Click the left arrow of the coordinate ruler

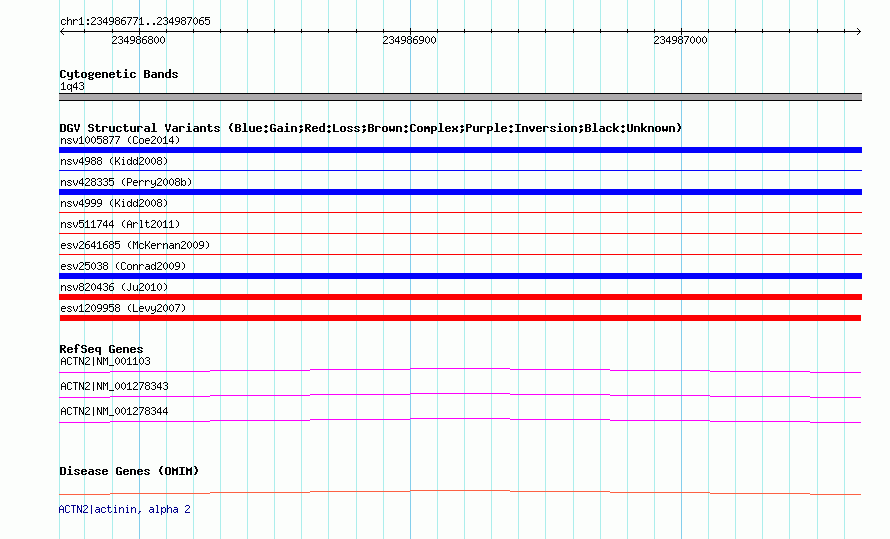tap(62, 31)
